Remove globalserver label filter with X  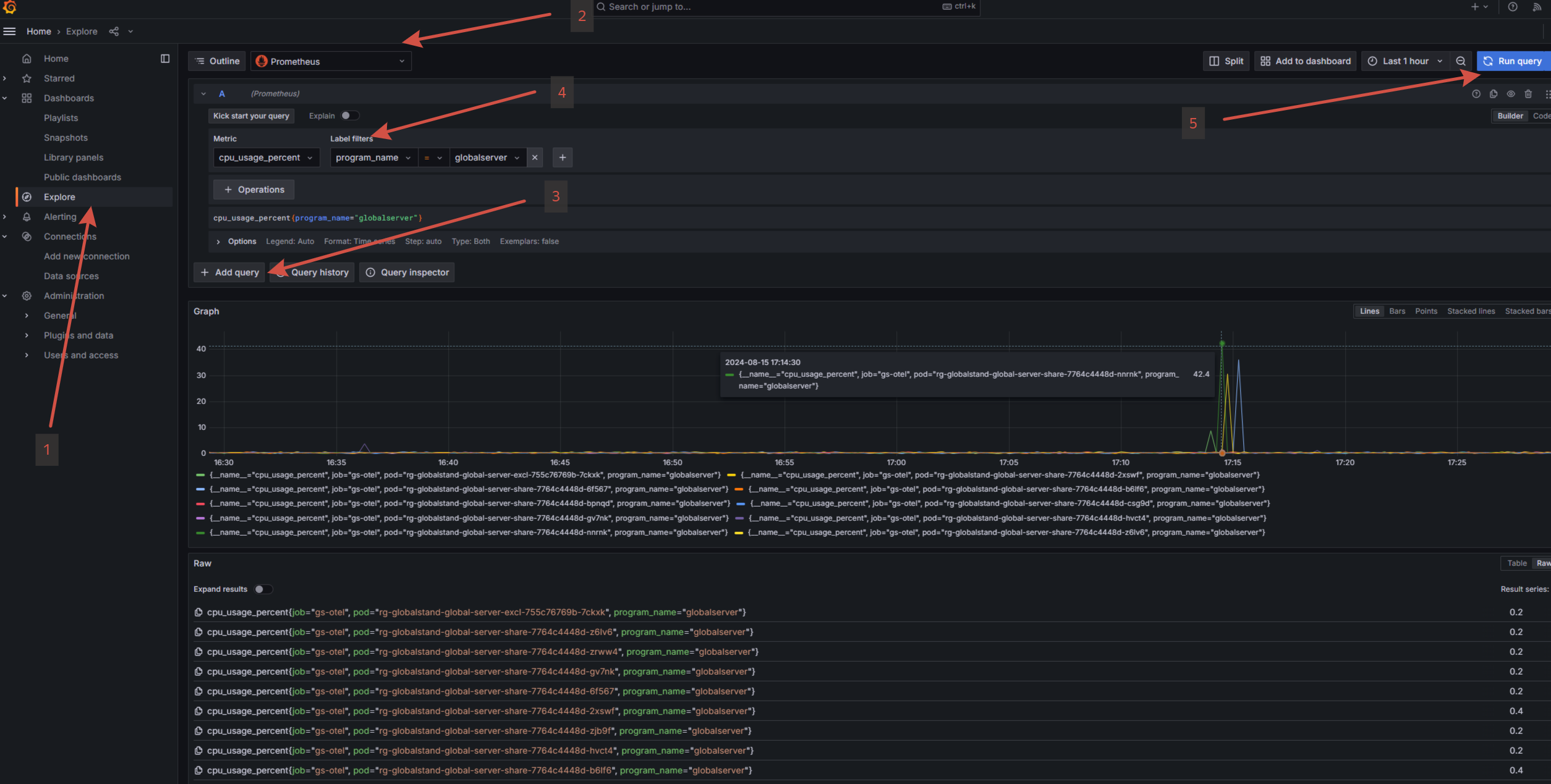535,158
